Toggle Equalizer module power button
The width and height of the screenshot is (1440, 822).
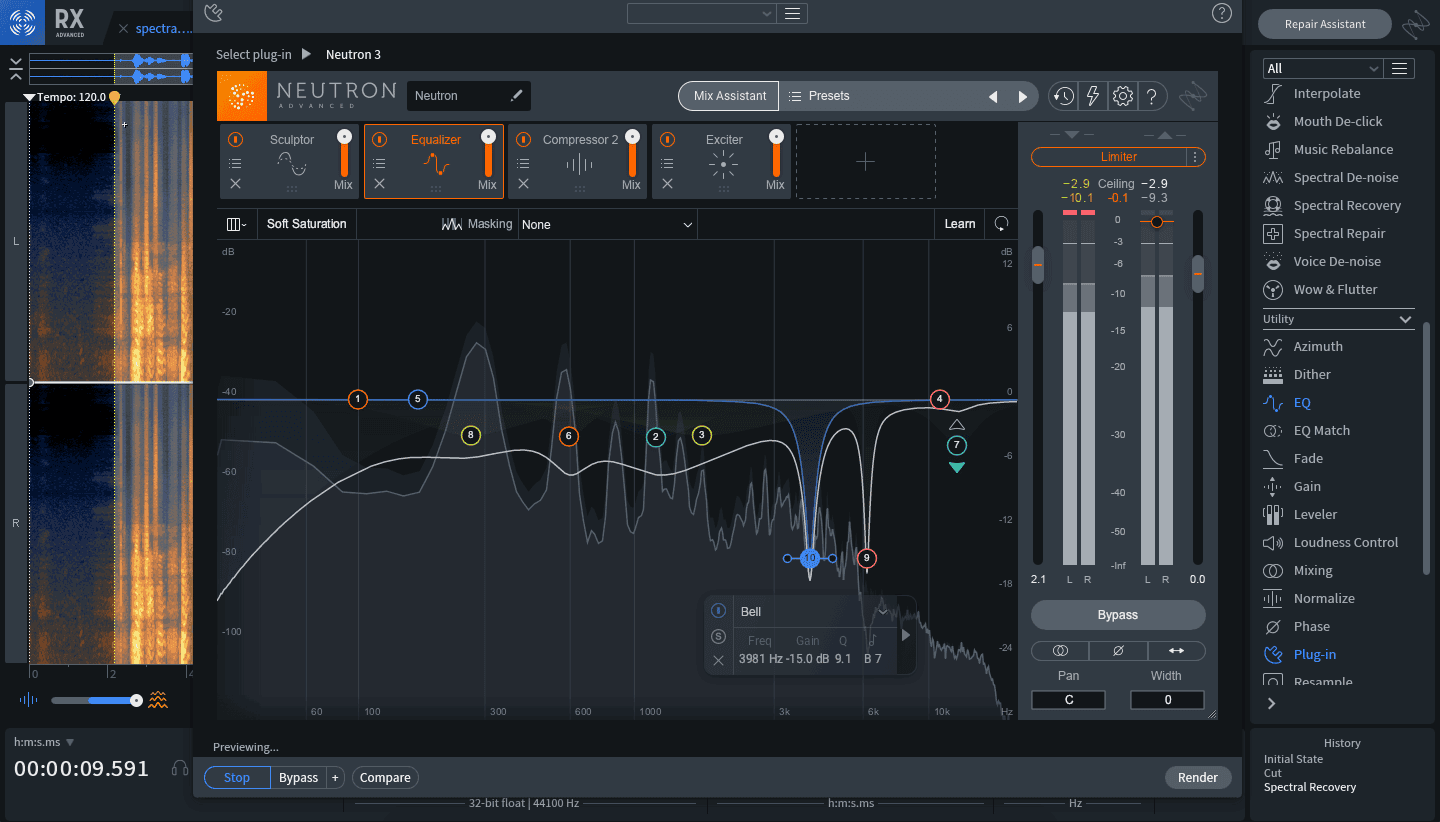click(x=379, y=140)
